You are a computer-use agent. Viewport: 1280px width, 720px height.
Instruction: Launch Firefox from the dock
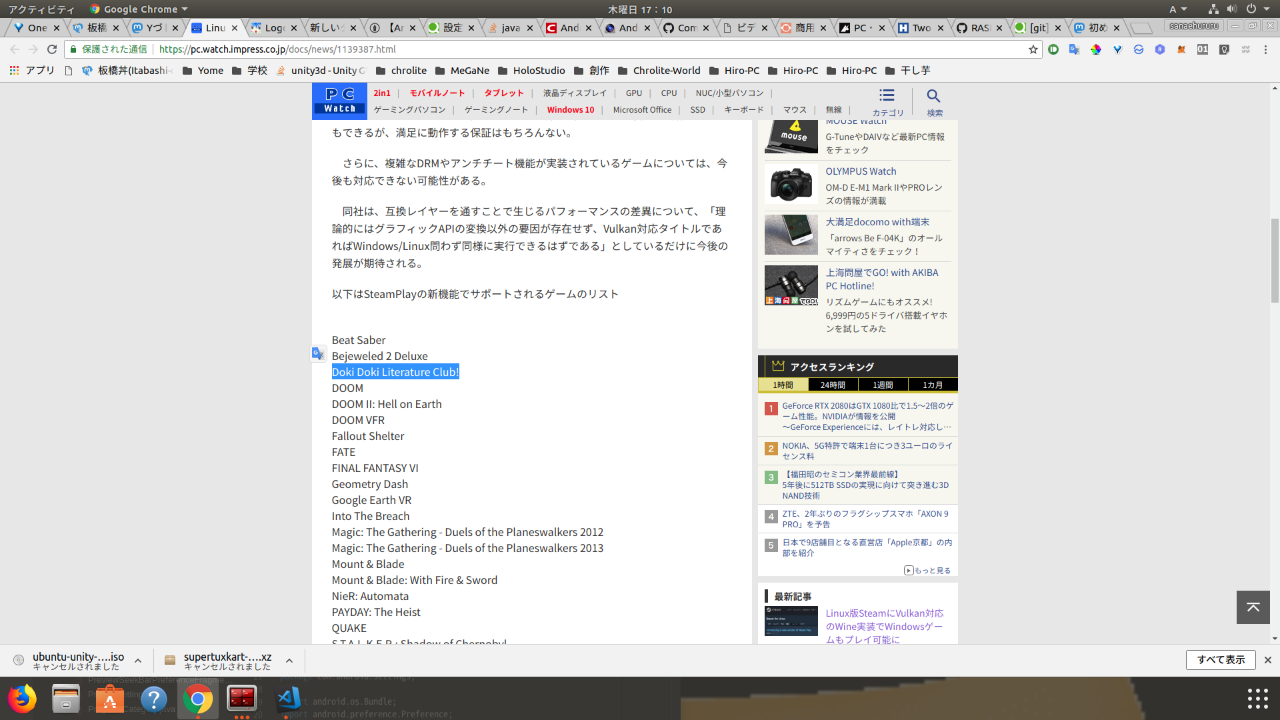(x=22, y=698)
